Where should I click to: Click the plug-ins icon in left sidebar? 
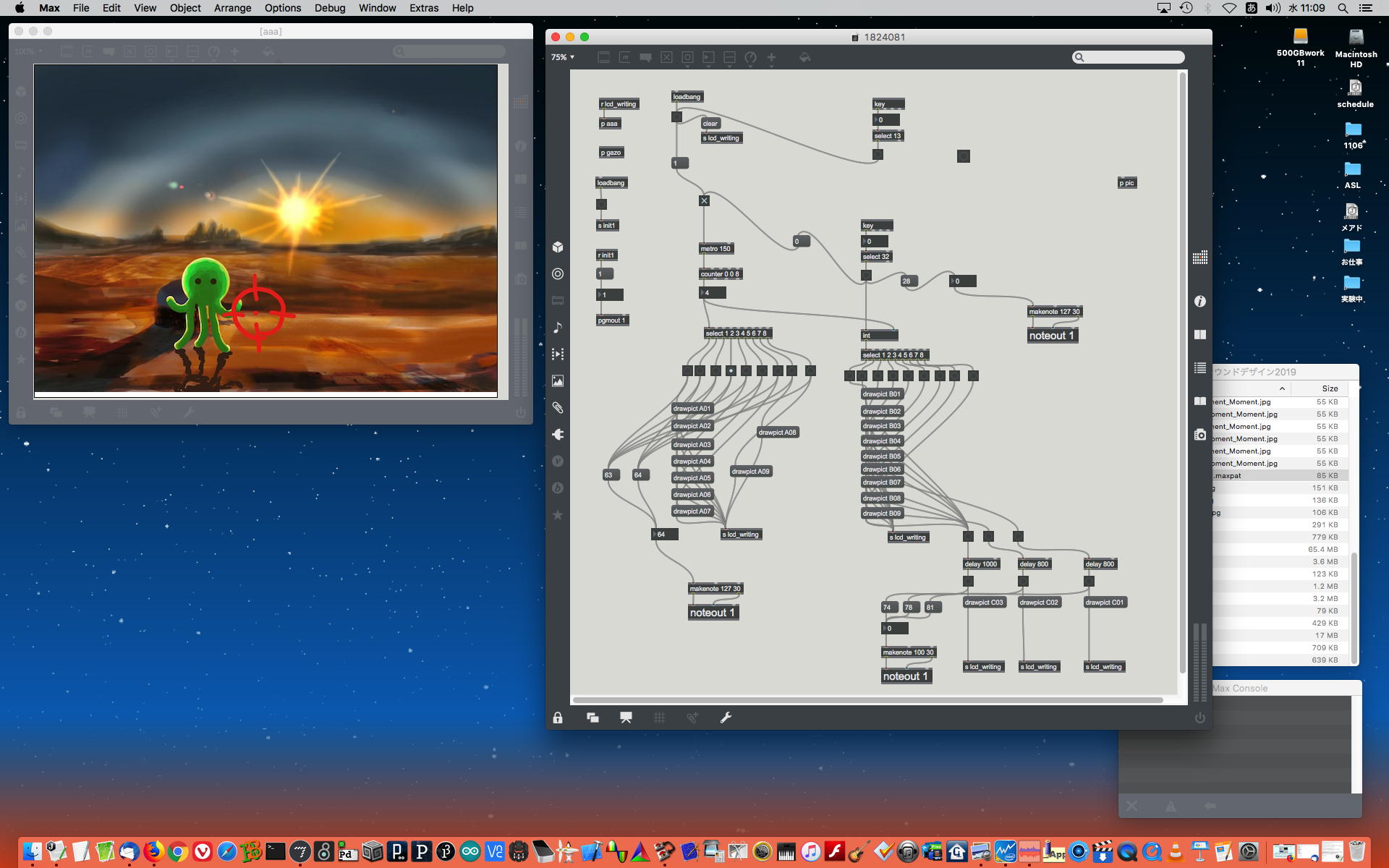(x=557, y=435)
